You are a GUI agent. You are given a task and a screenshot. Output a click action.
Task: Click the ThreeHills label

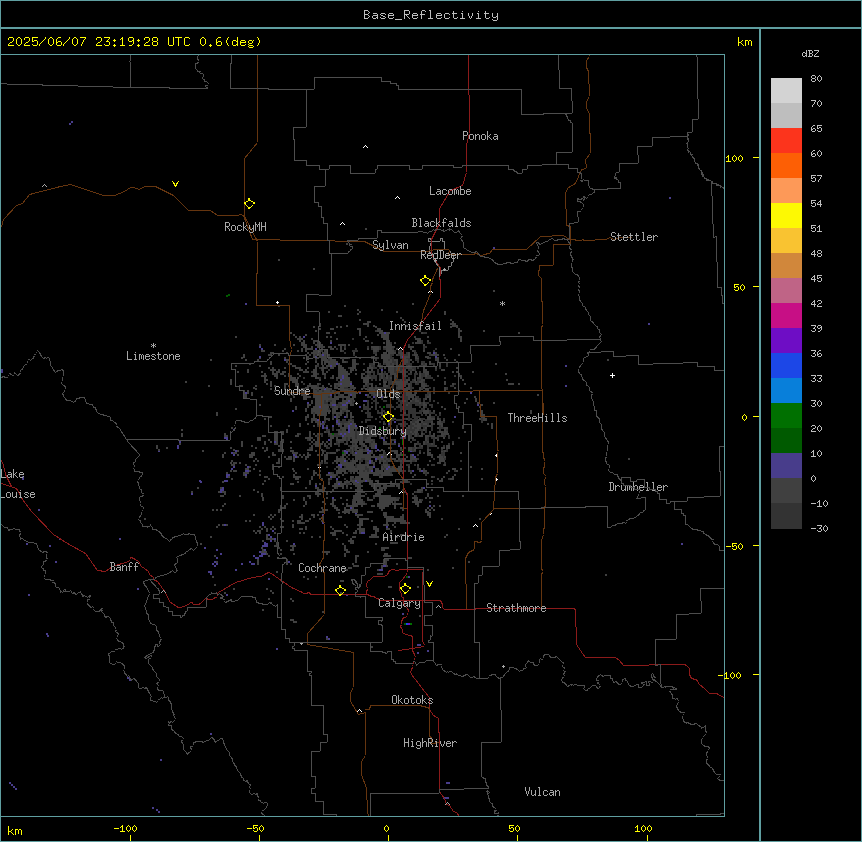[x=537, y=418]
